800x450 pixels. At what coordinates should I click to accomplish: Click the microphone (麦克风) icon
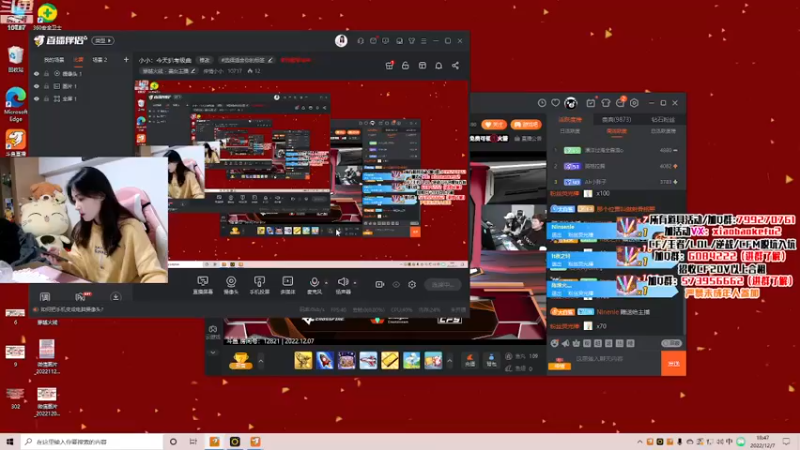(x=314, y=285)
